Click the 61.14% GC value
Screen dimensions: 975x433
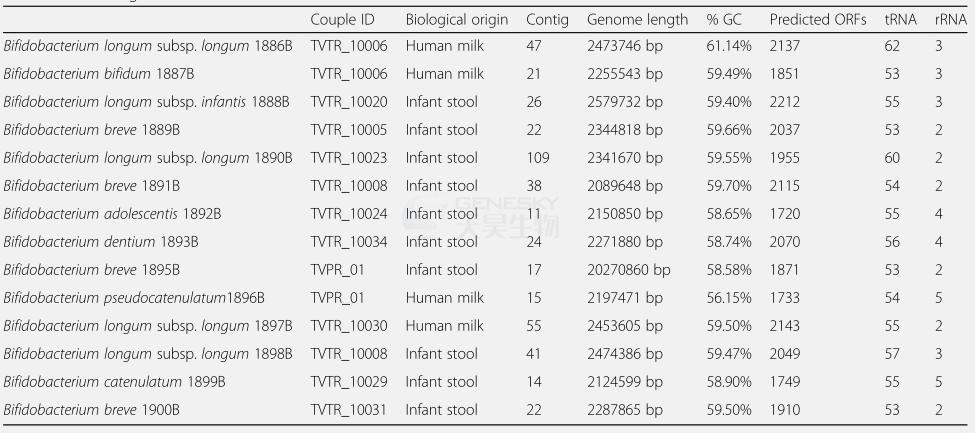click(x=729, y=46)
